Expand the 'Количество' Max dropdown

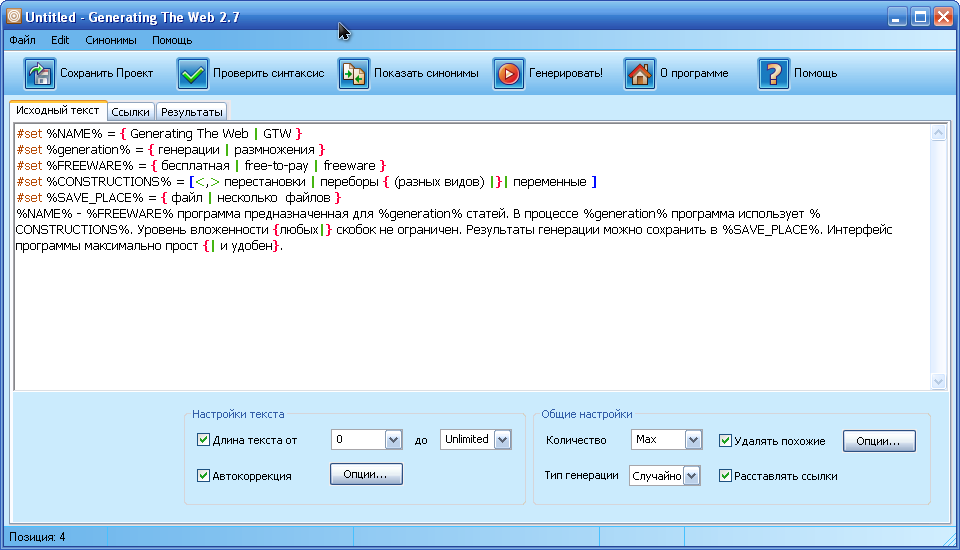[x=693, y=440]
